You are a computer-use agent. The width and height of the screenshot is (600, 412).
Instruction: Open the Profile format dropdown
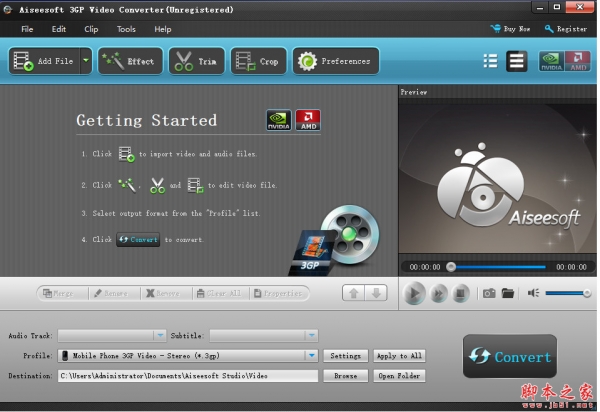[x=311, y=355]
